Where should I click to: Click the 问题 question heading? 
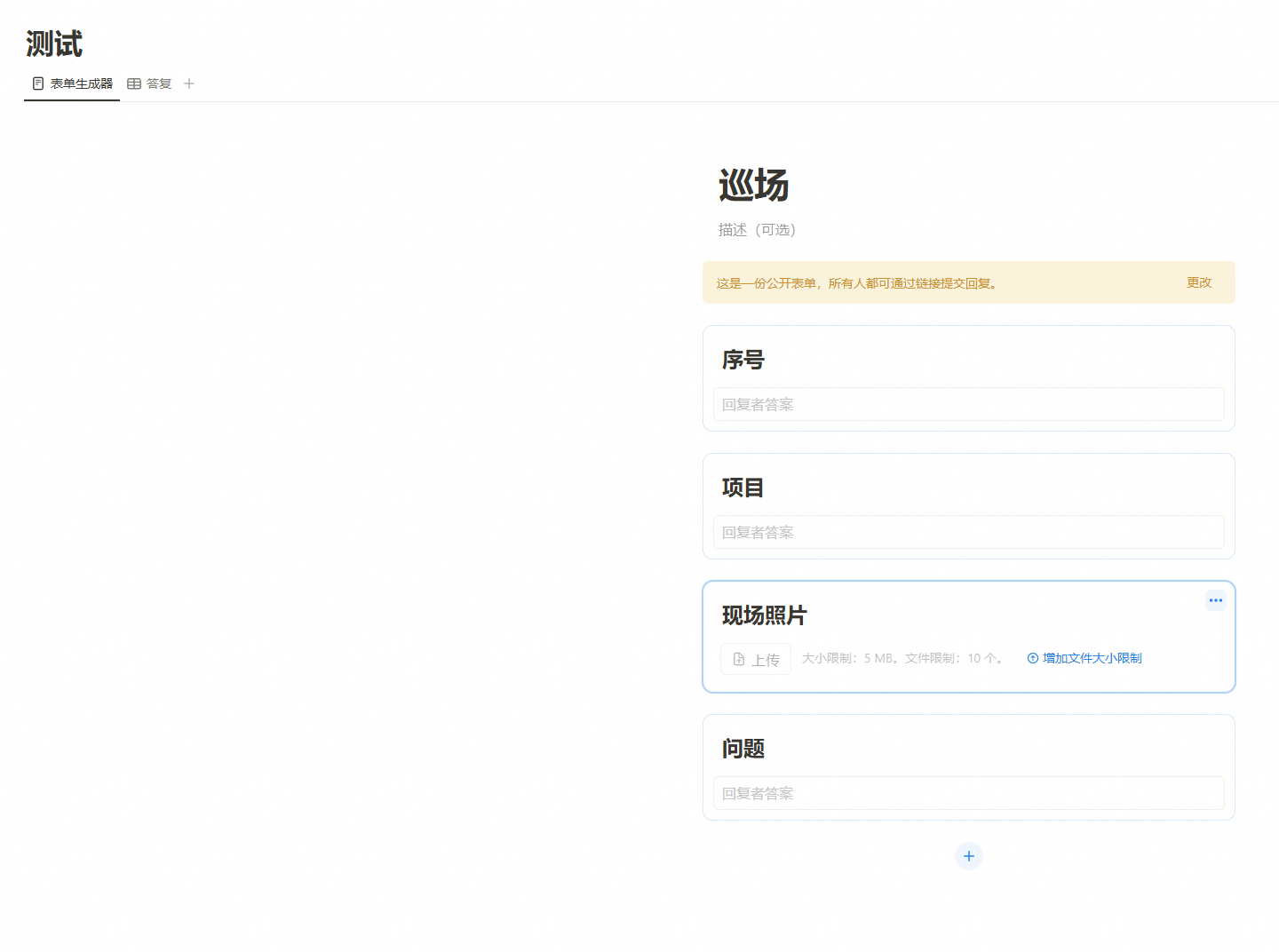743,749
